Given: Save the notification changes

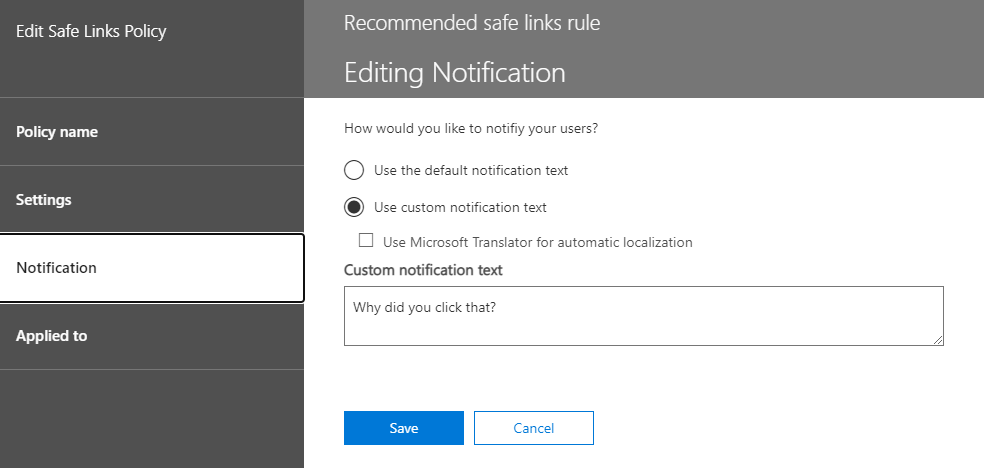Looking at the screenshot, I should point(404,428).
